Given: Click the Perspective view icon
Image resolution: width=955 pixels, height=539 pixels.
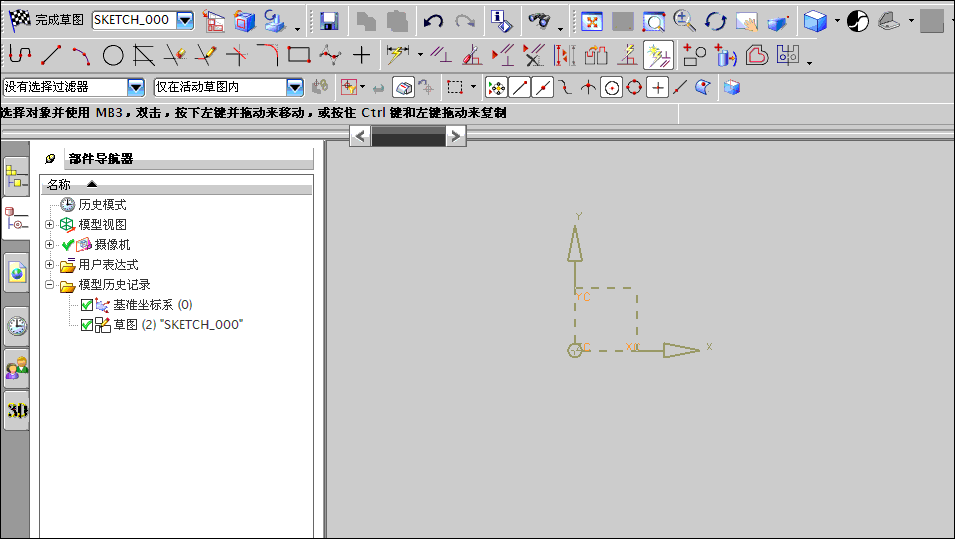Looking at the screenshot, I should [778, 23].
